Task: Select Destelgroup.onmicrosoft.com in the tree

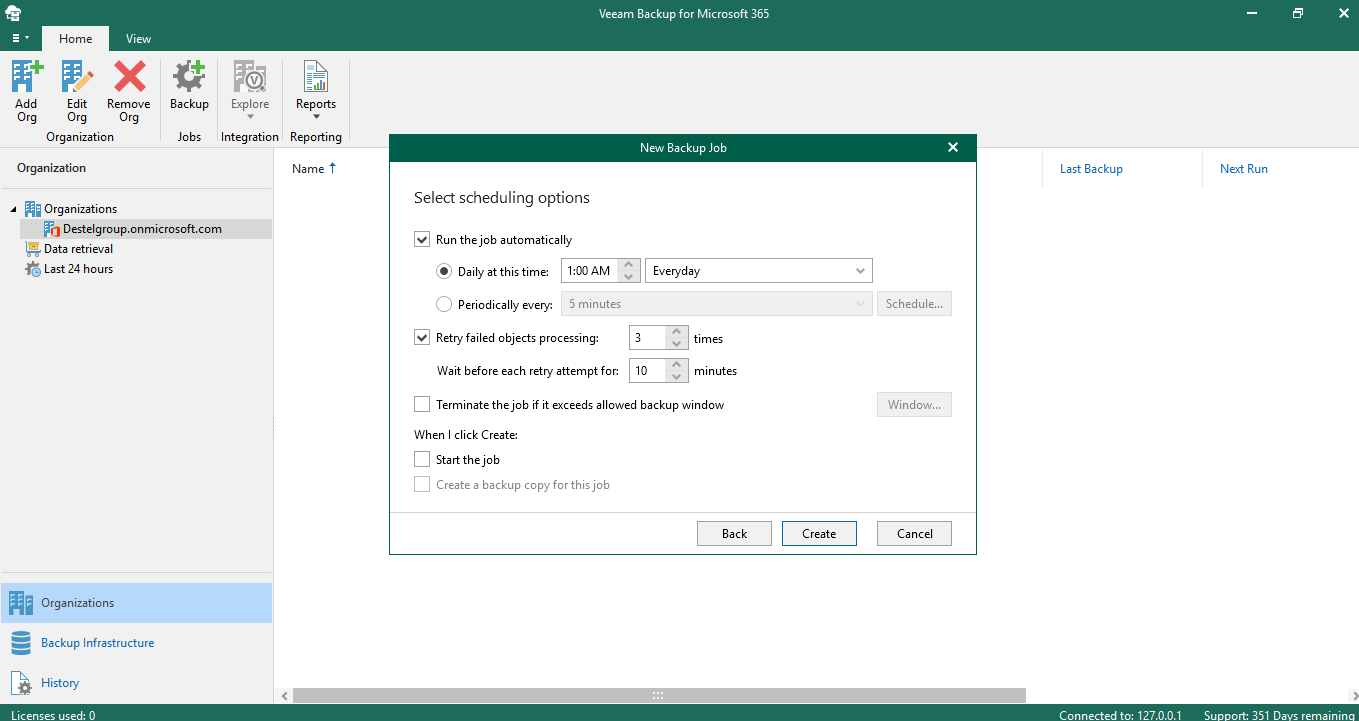Action: tap(142, 229)
